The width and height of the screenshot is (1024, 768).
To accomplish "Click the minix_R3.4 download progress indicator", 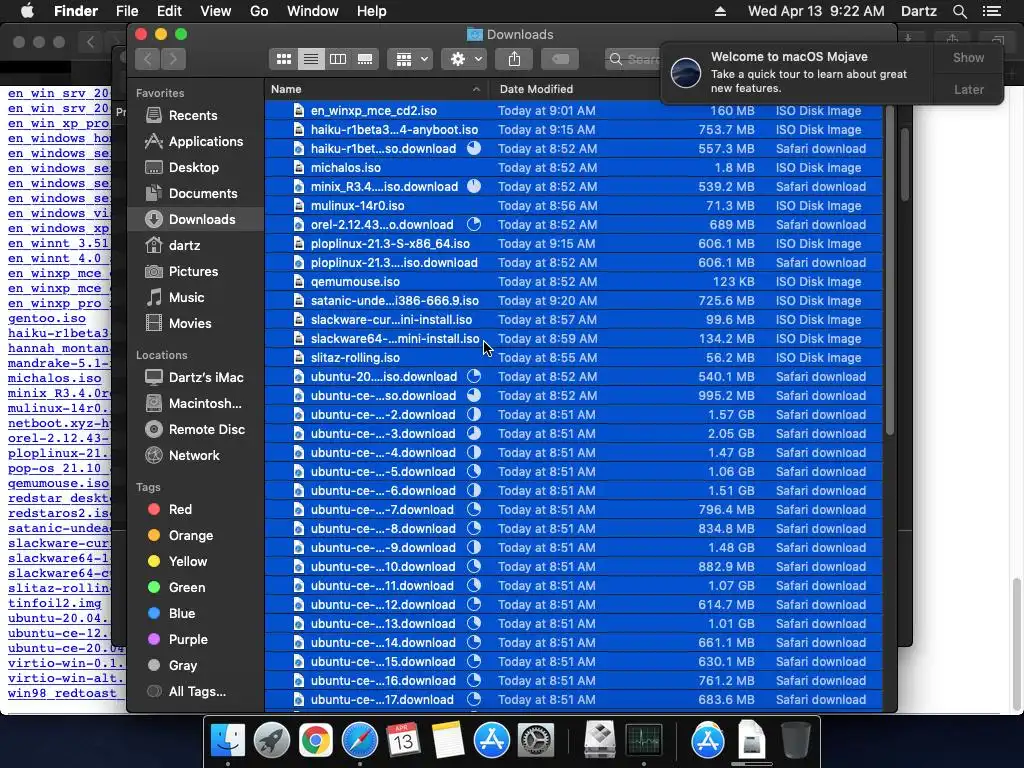I will pyautogui.click(x=473, y=187).
